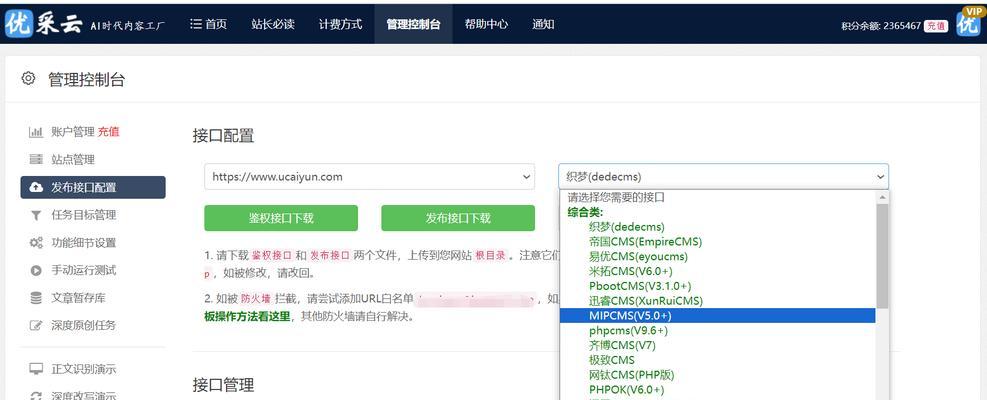Viewport: 987px width, 400px height.
Task: Open the VIP user avatar
Action: [x=967, y=24]
